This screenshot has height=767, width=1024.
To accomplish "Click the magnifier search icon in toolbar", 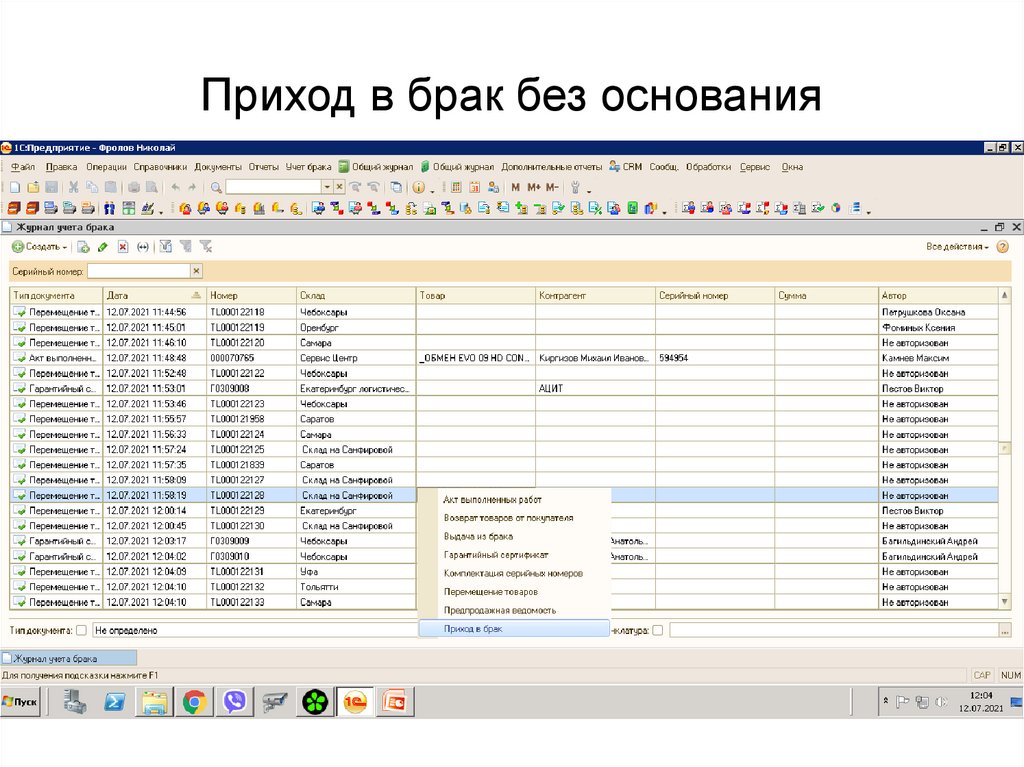I will coord(217,188).
